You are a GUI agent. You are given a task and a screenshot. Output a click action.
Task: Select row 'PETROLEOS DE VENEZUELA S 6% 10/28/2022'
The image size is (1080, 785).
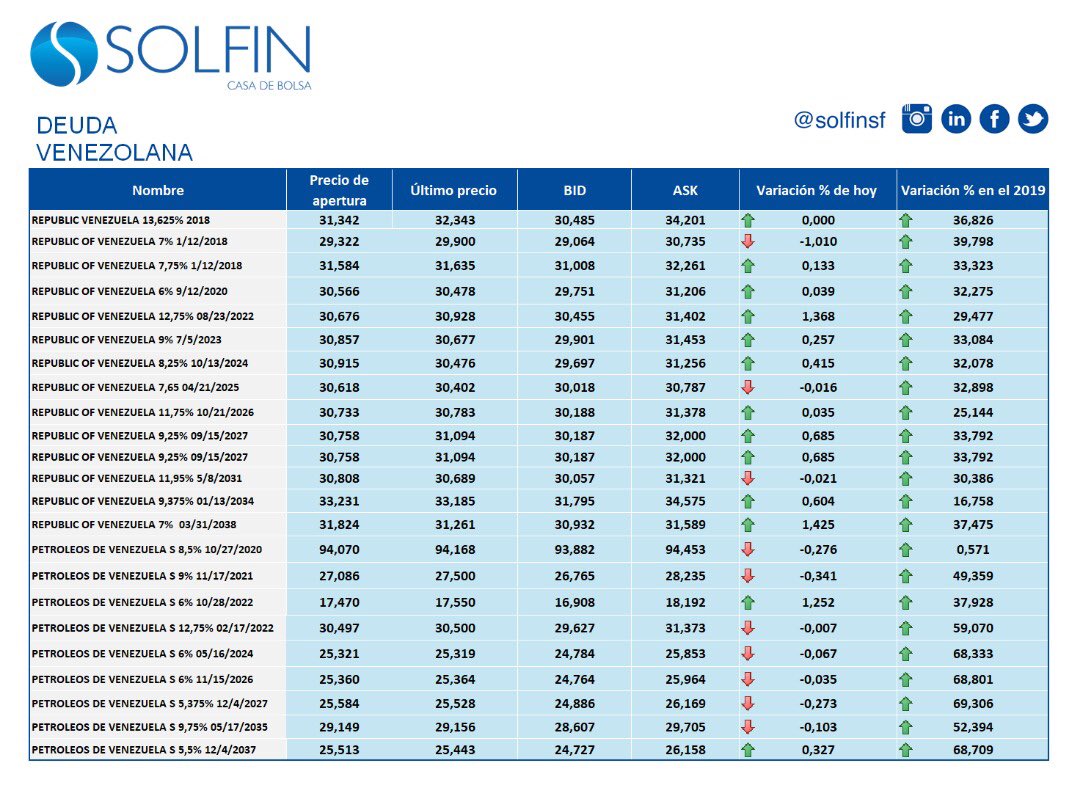pos(539,603)
